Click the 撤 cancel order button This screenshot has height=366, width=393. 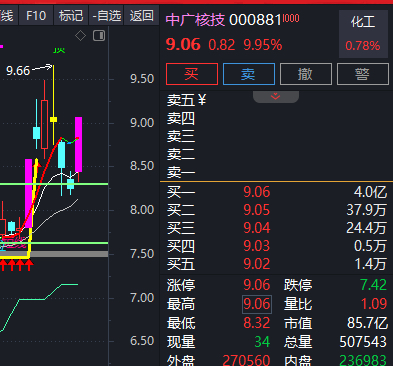306,74
